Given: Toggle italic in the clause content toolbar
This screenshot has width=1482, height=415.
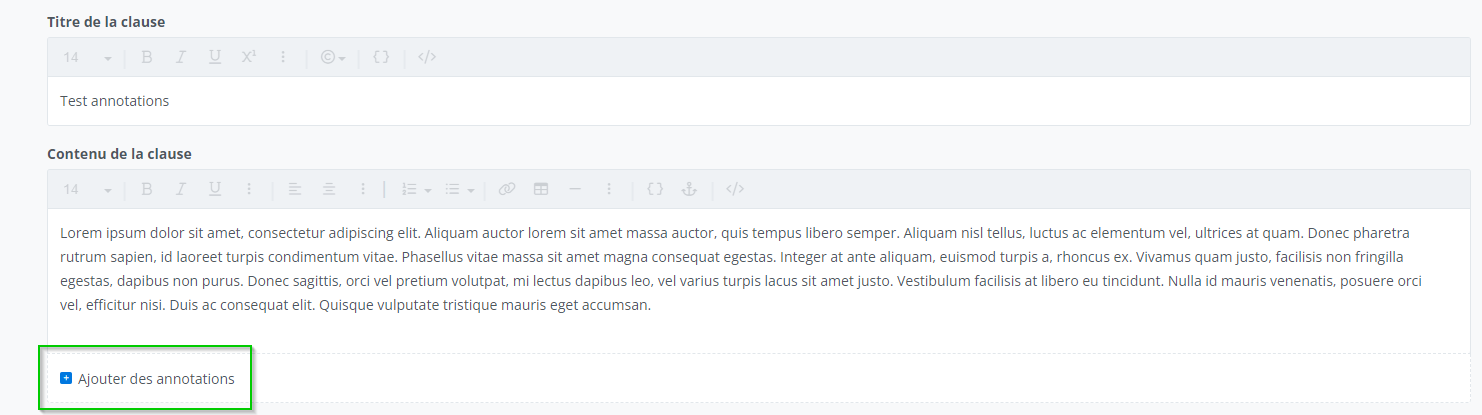Looking at the screenshot, I should [181, 189].
